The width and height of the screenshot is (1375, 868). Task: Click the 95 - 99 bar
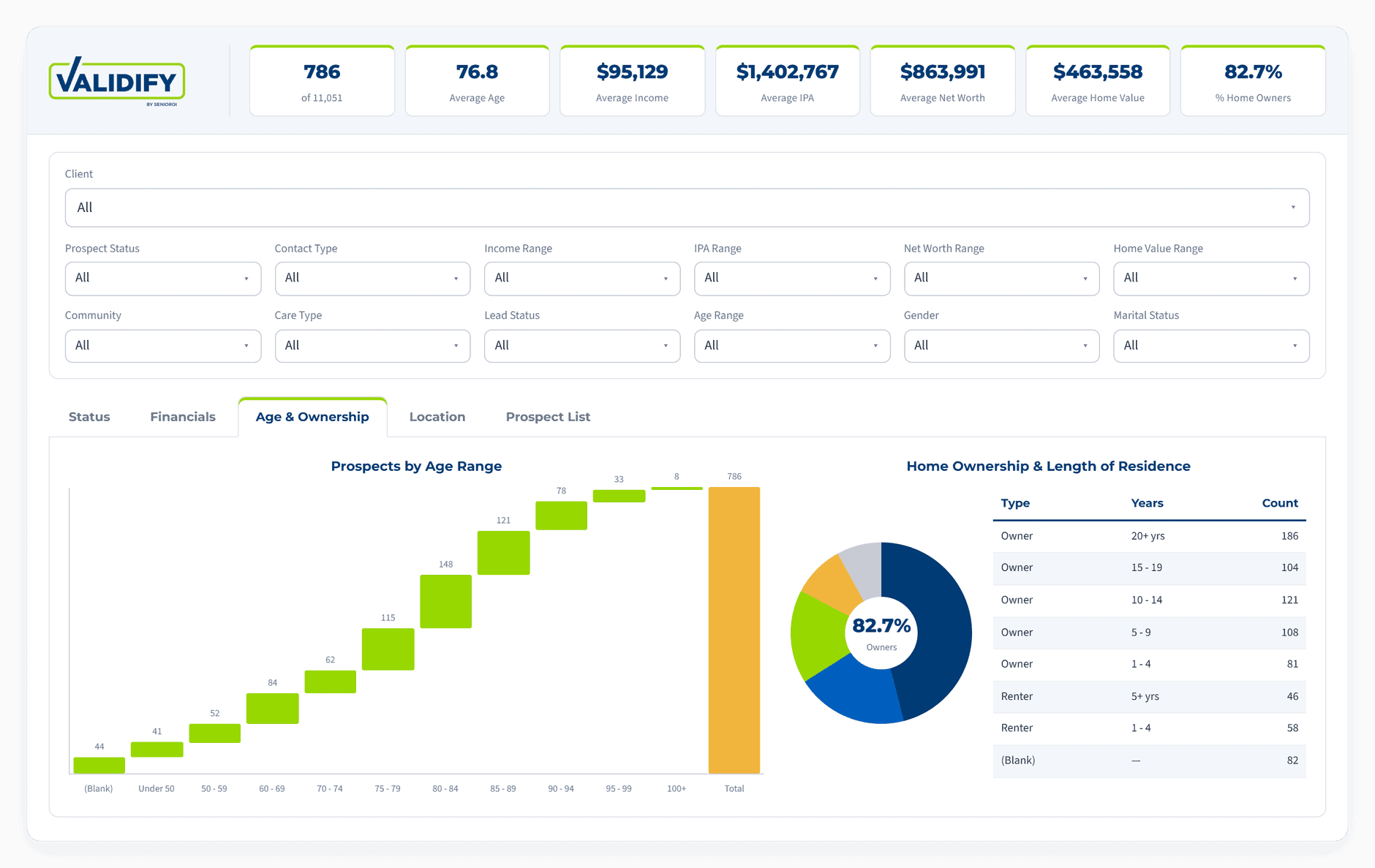[619, 496]
